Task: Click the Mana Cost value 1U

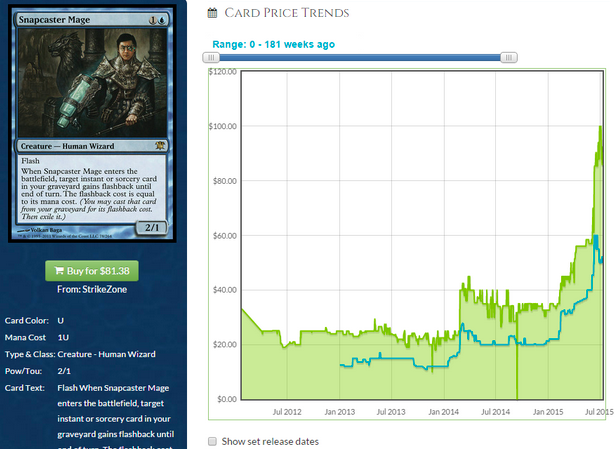Action: (x=63, y=338)
